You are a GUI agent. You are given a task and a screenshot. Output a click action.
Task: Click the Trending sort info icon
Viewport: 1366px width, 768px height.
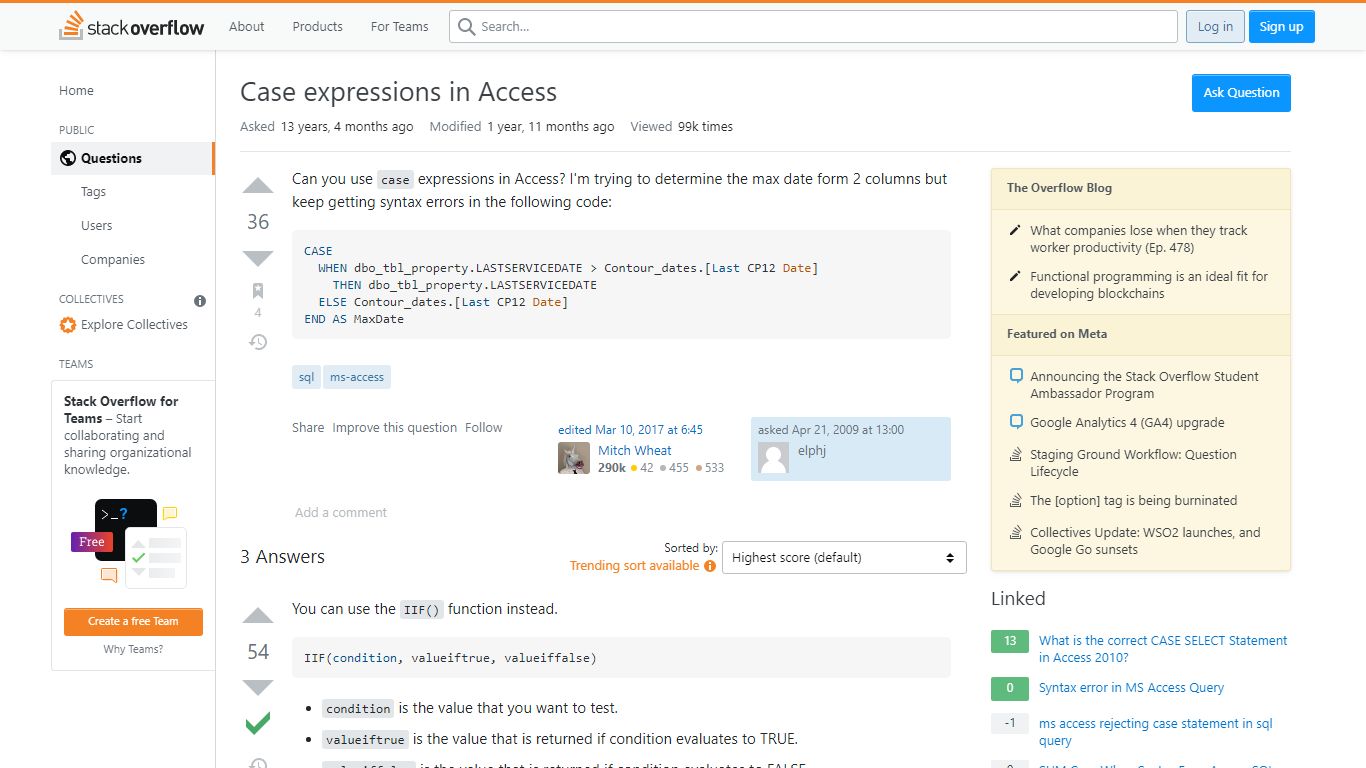coord(710,566)
